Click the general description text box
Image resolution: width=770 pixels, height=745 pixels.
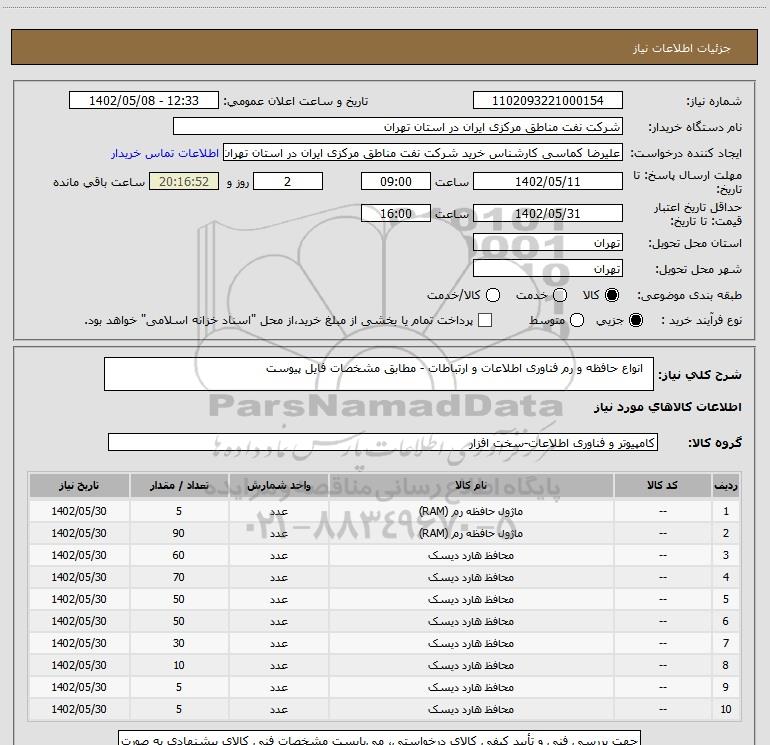[x=379, y=374]
